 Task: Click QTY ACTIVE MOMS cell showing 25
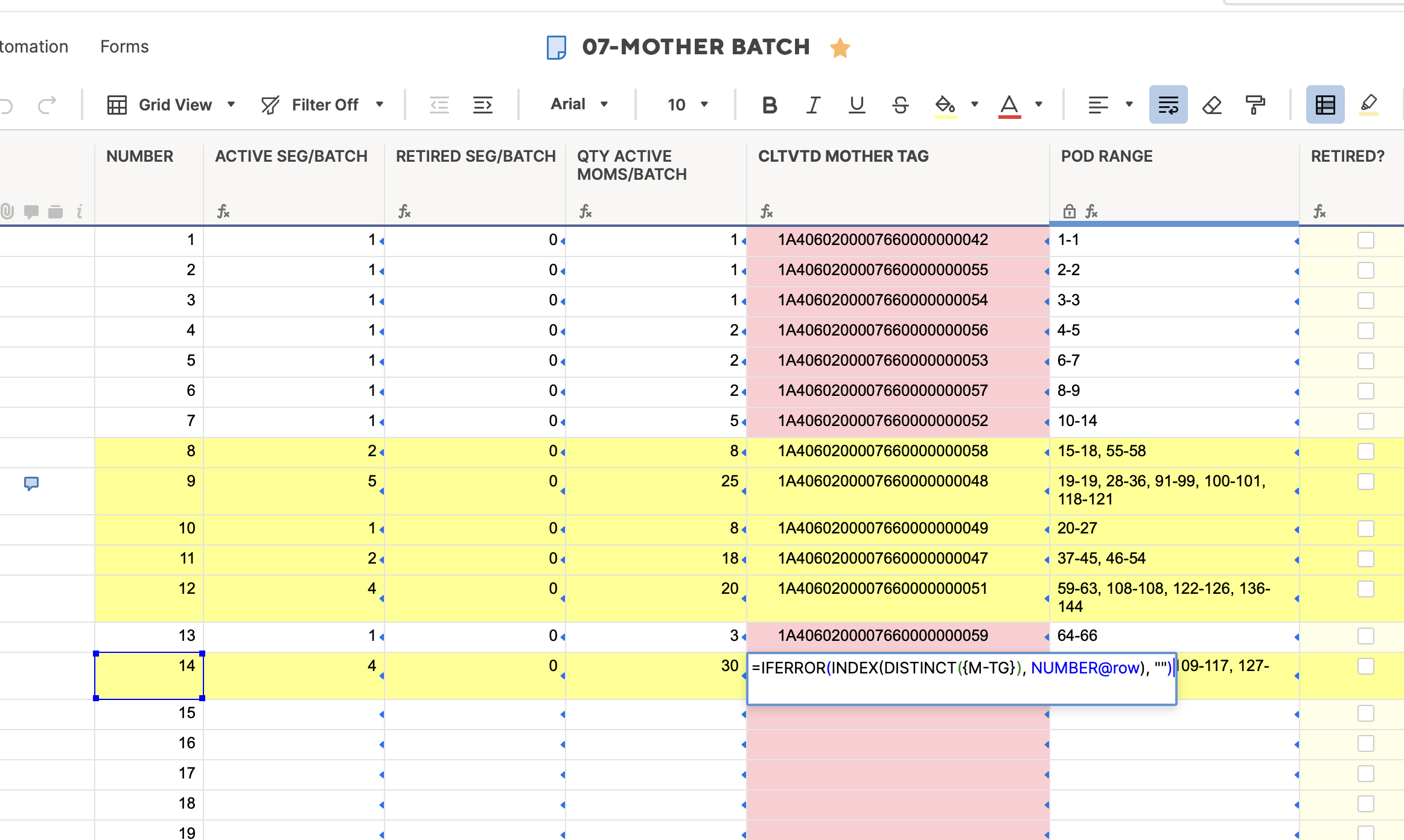(x=656, y=490)
